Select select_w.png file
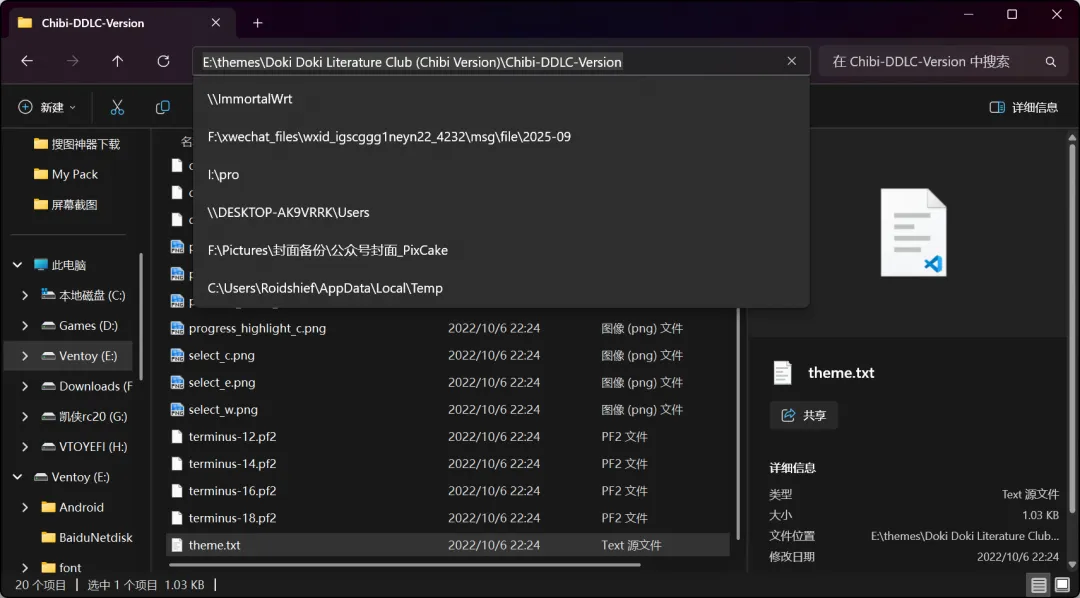This screenshot has width=1080, height=598. pos(448,410)
